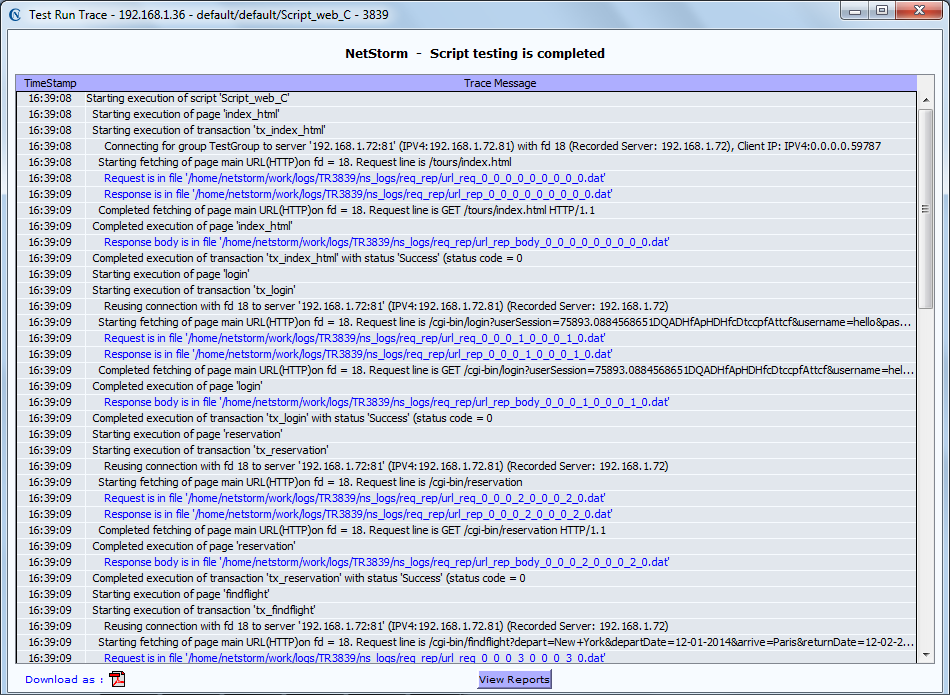Click the TimeStamp column header
This screenshot has height=695, width=950.
(x=50, y=83)
